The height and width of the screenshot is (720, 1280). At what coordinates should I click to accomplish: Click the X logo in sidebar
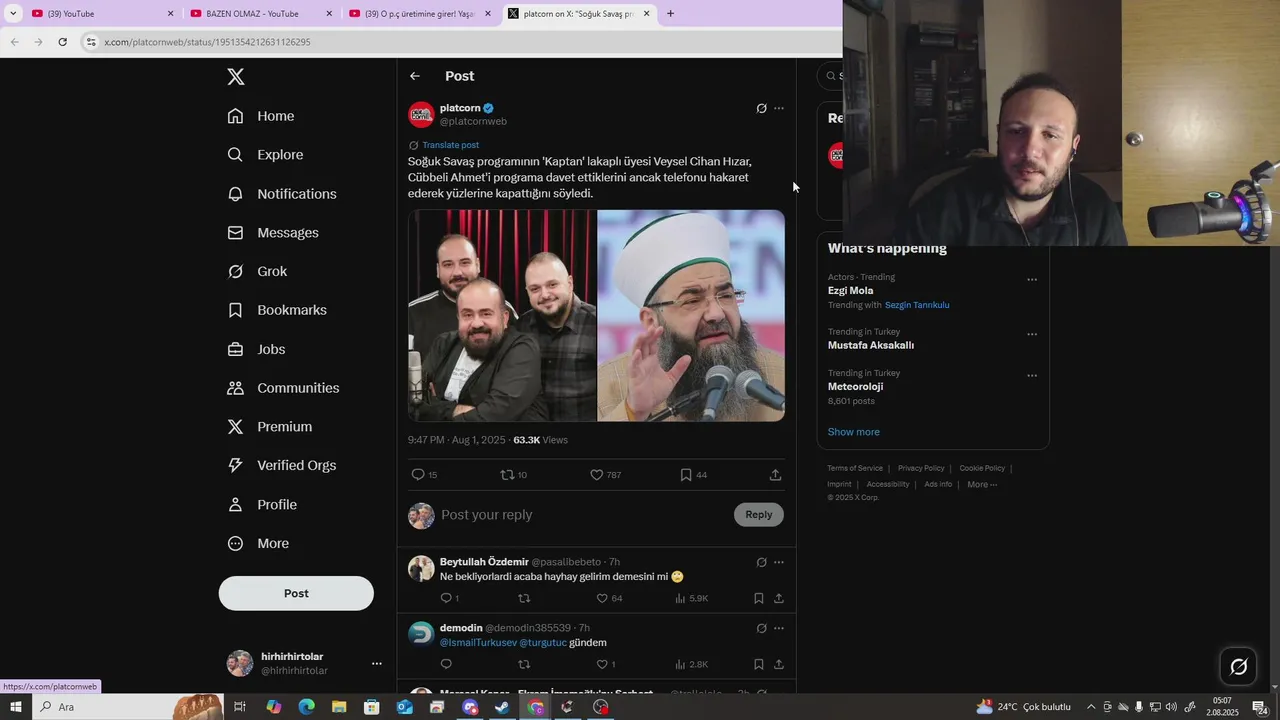tap(236, 76)
